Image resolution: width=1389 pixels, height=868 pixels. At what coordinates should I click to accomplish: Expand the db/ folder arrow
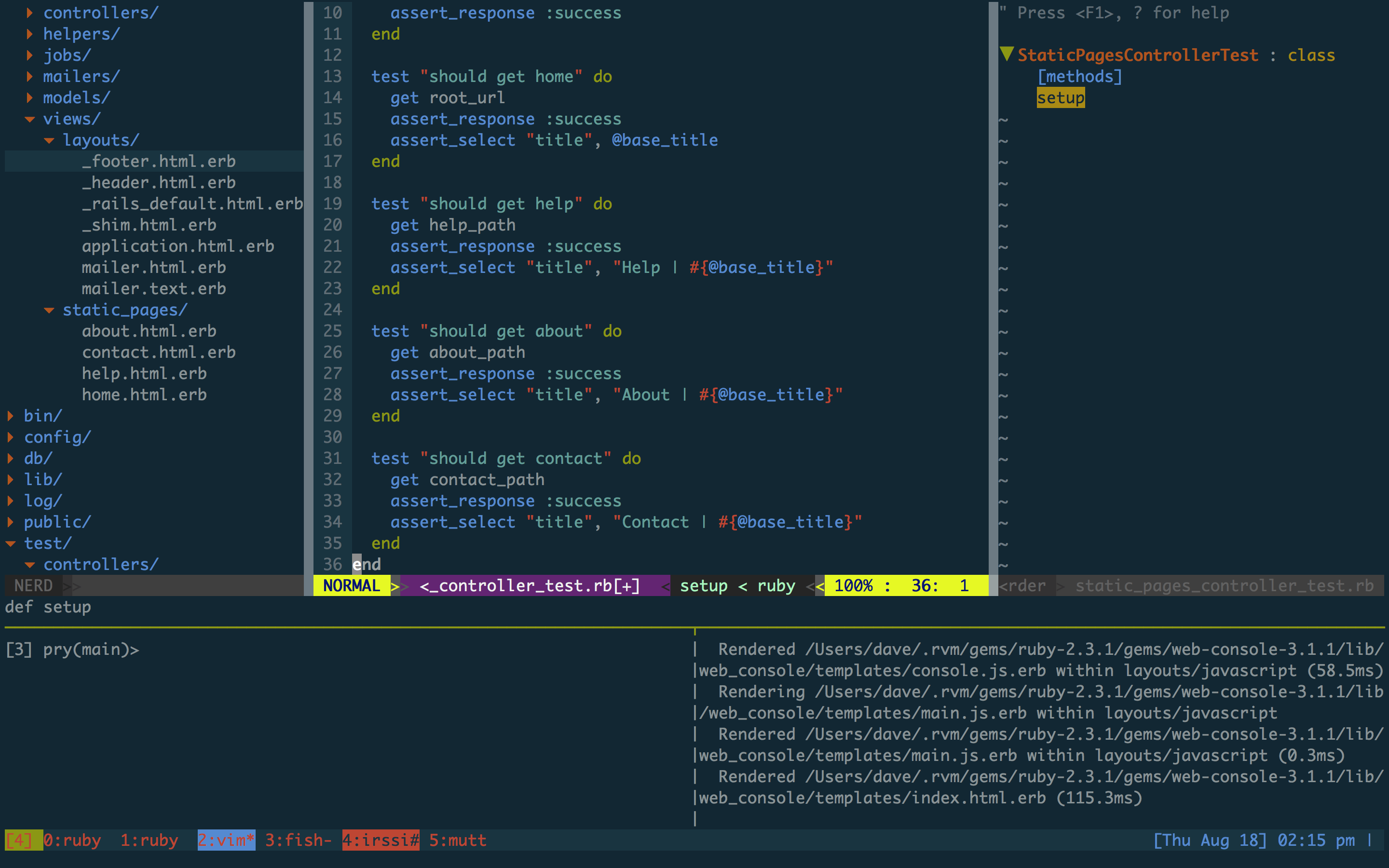click(x=10, y=459)
